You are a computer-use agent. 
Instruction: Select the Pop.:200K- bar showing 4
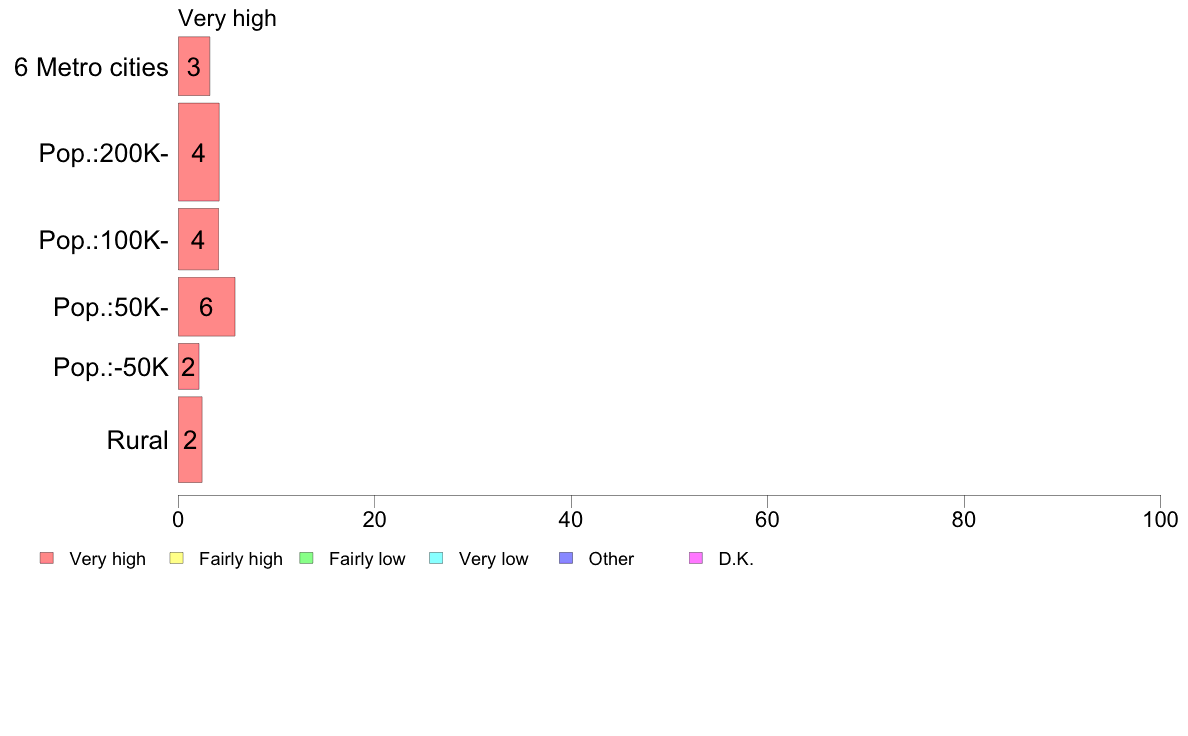pyautogui.click(x=199, y=152)
